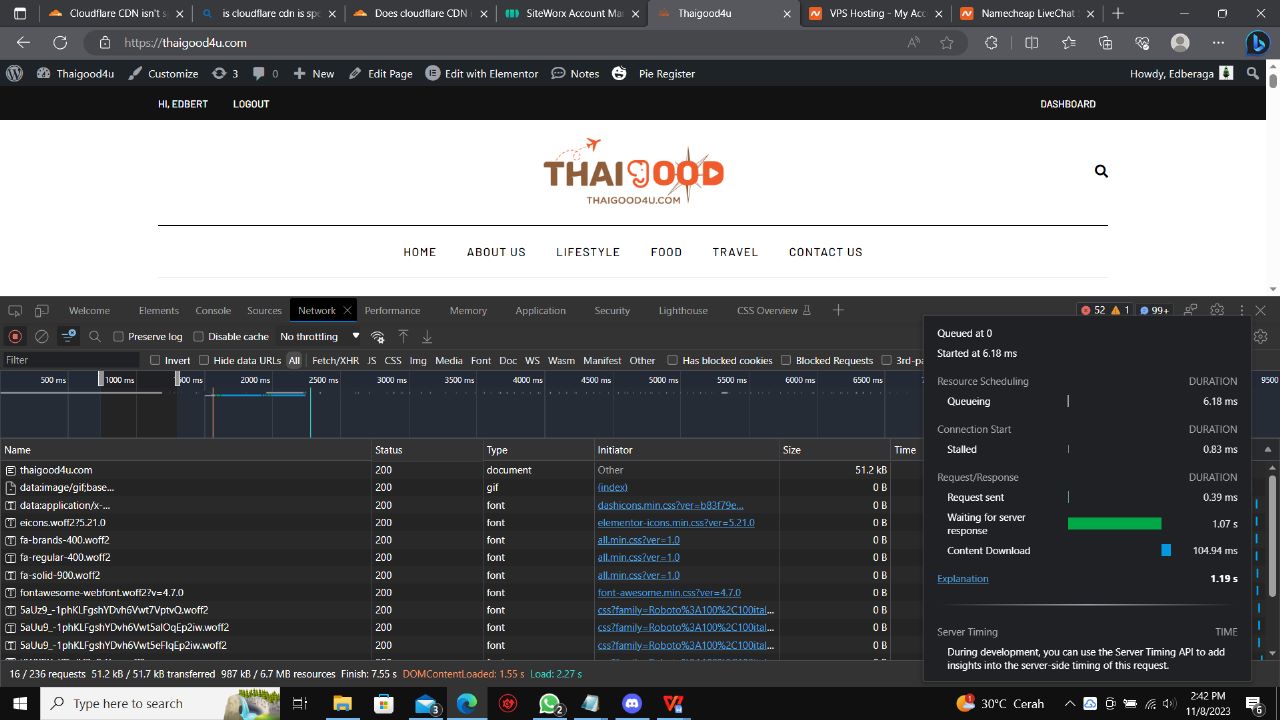Go to ABOUT US page
The image size is (1280, 720).
496,252
